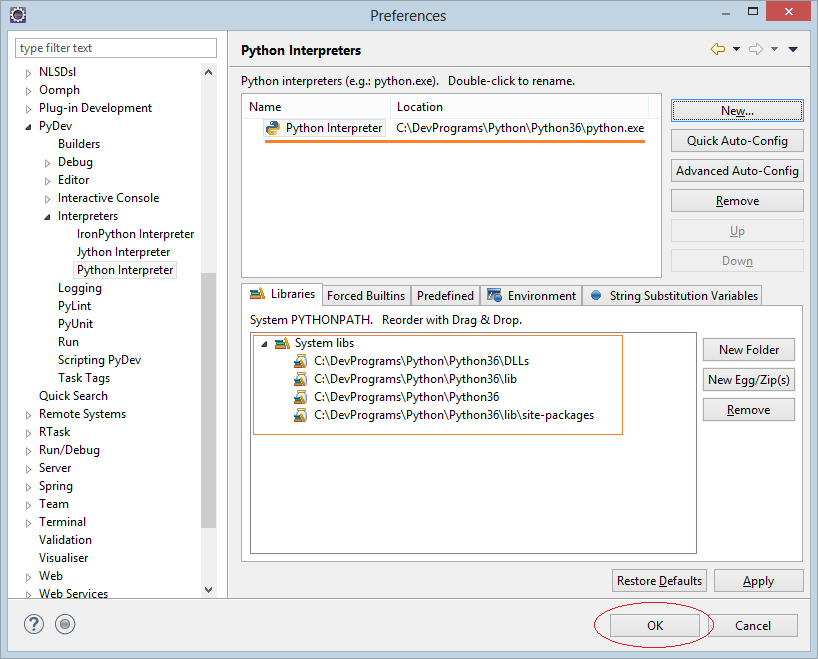This screenshot has height=659, width=818.
Task: Select the Validation preference page
Action: 65,540
